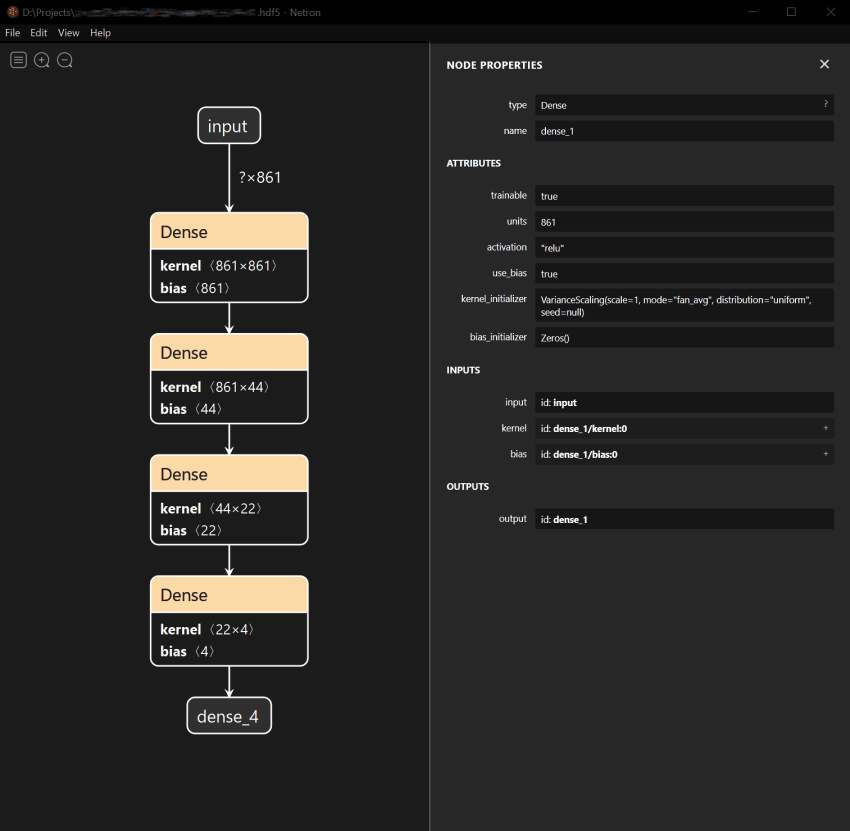The height and width of the screenshot is (831, 850).
Task: Open the Edit menu
Action: [x=38, y=32]
